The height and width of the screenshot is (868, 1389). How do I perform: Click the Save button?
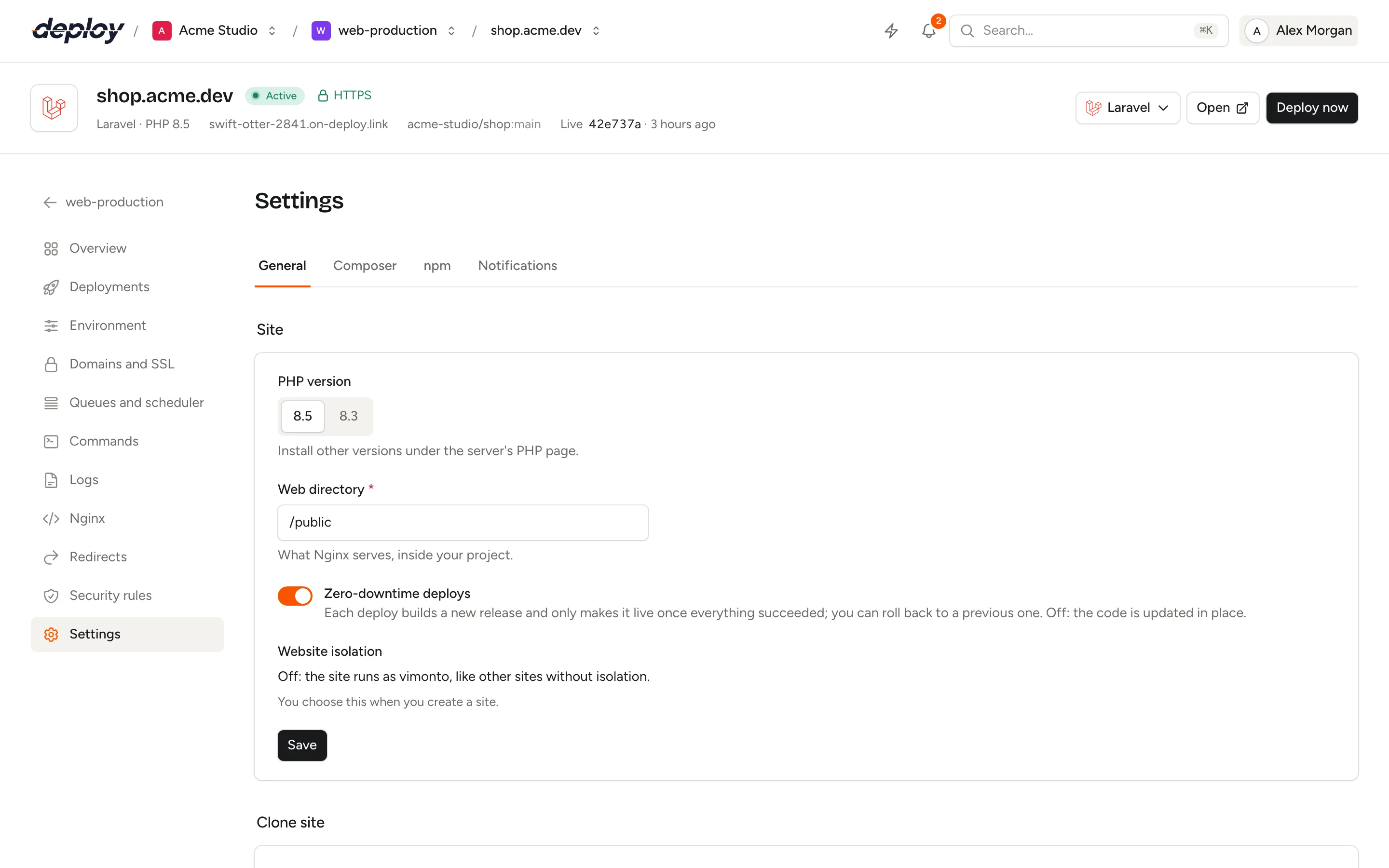pyautogui.click(x=302, y=745)
